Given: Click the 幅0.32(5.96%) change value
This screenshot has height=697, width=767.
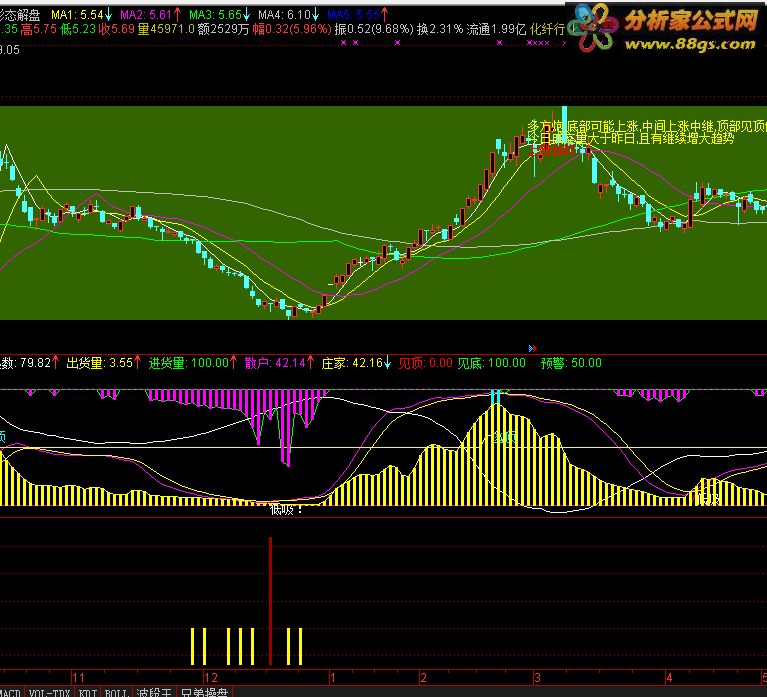Looking at the screenshot, I should (x=292, y=29).
